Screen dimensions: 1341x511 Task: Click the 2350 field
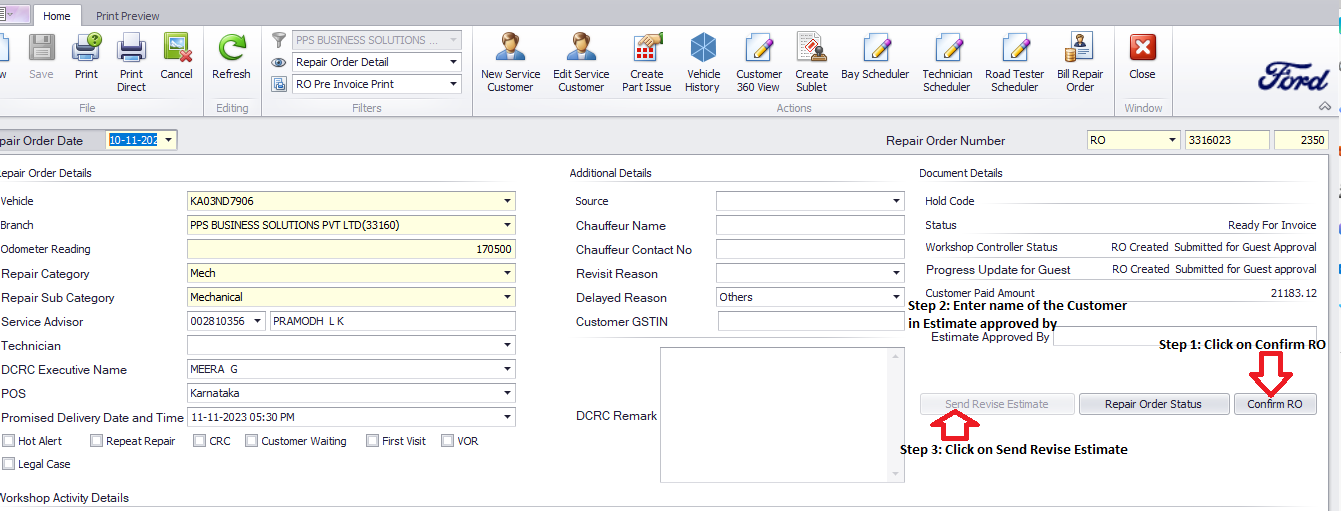tap(1301, 141)
